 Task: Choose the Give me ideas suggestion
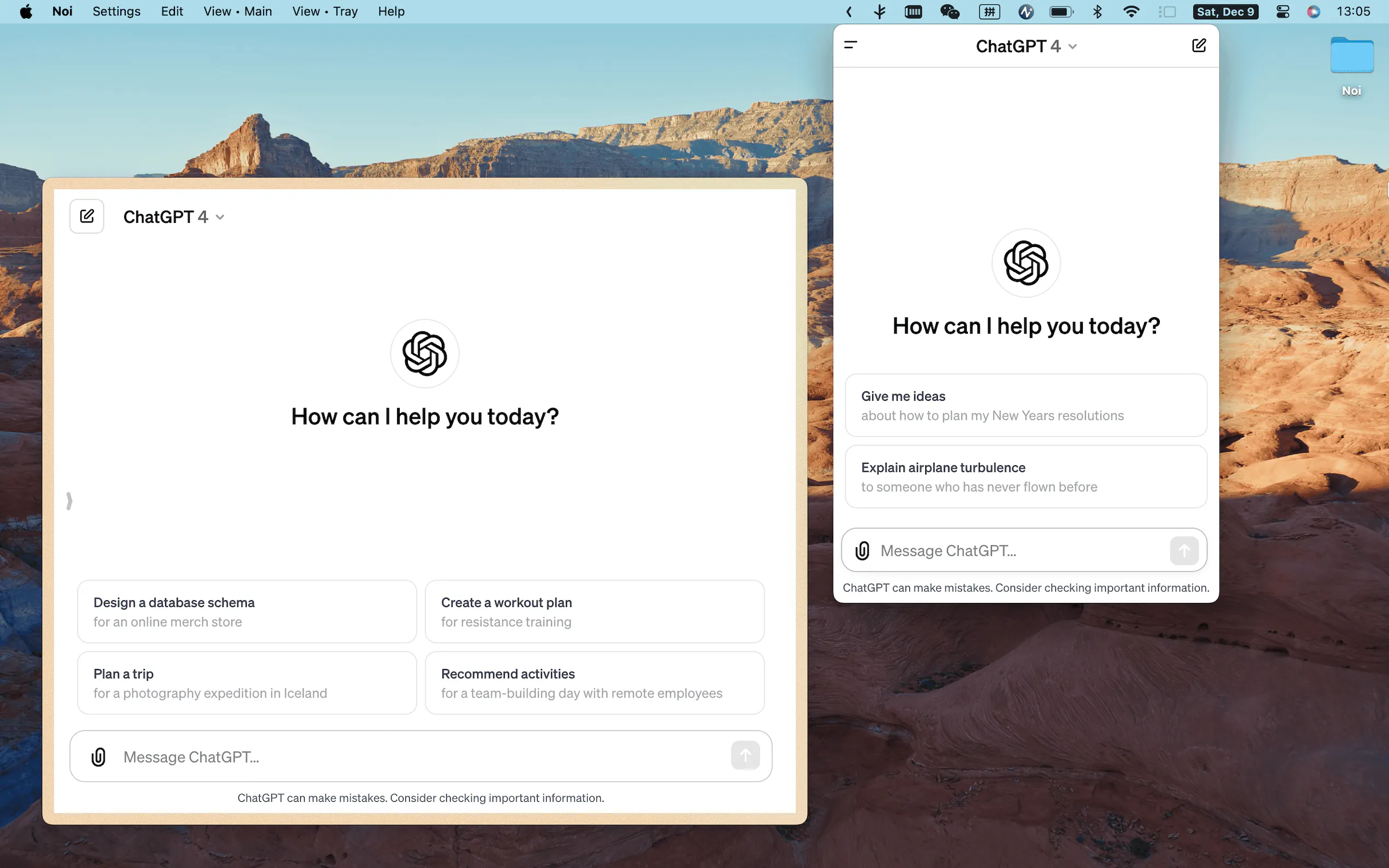1026,405
